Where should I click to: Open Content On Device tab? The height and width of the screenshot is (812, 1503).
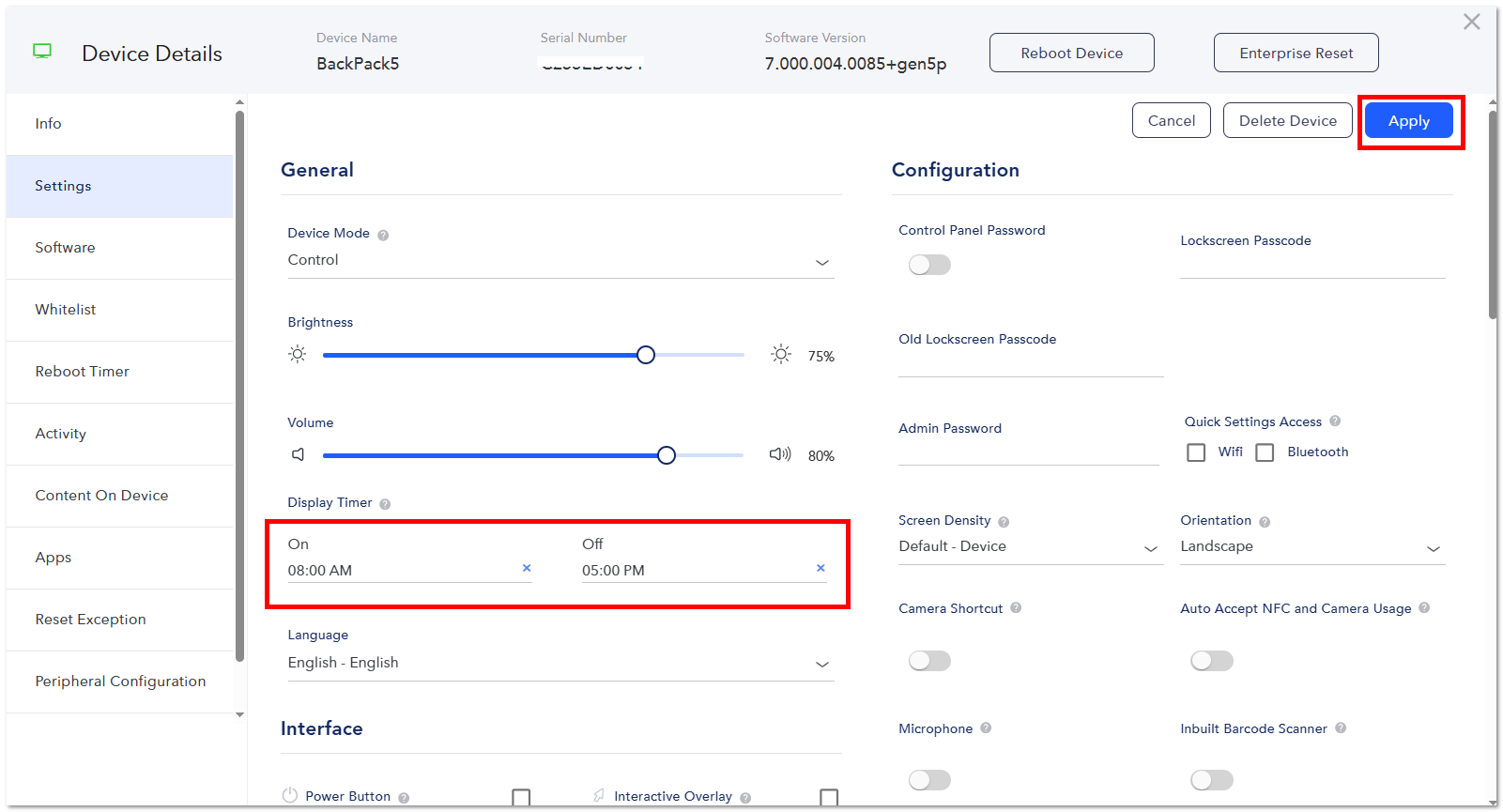pos(119,496)
